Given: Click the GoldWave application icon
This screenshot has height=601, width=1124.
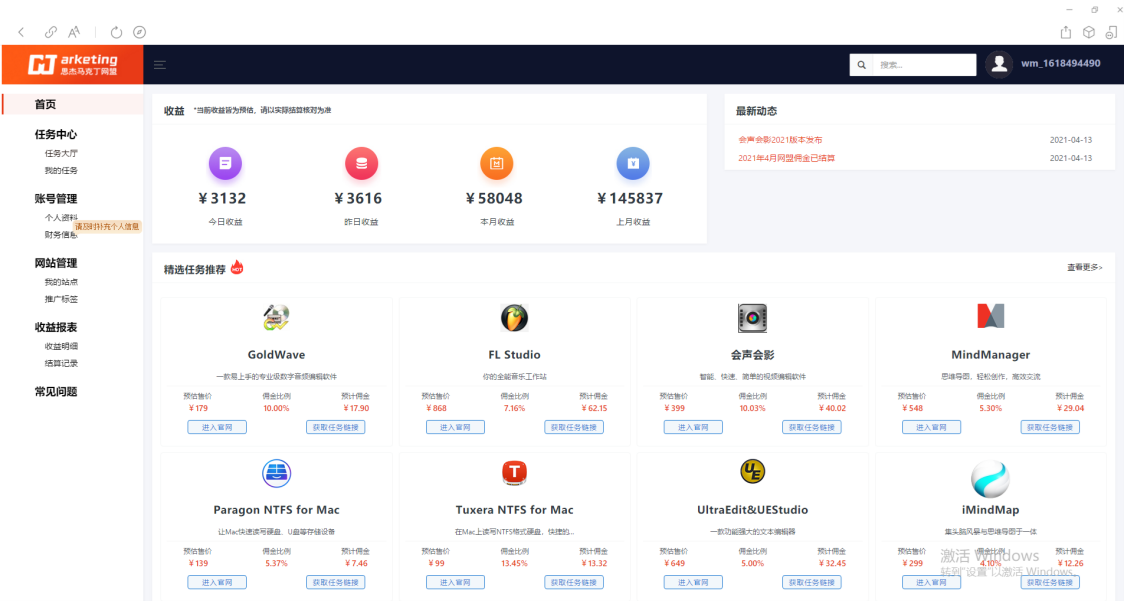Looking at the screenshot, I should [x=274, y=318].
